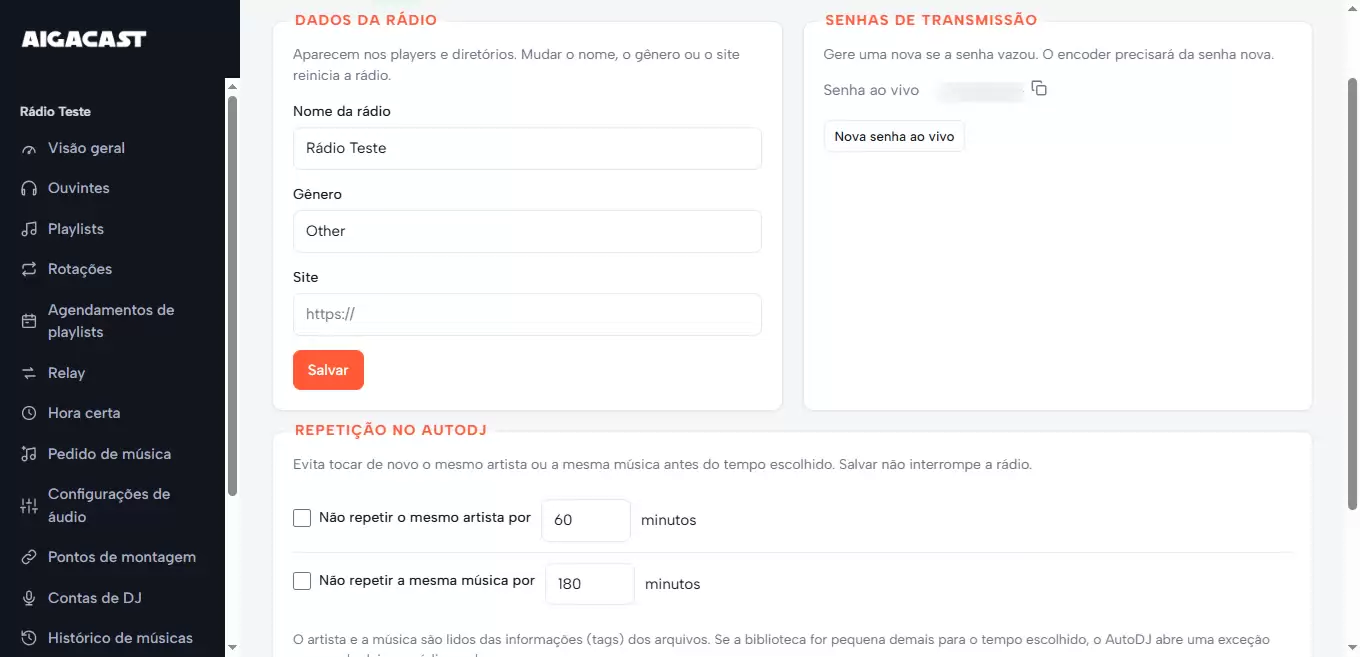Viewport: 1360px width, 657px height.
Task: Click the sidebar vertical scrollbar
Action: click(232, 295)
